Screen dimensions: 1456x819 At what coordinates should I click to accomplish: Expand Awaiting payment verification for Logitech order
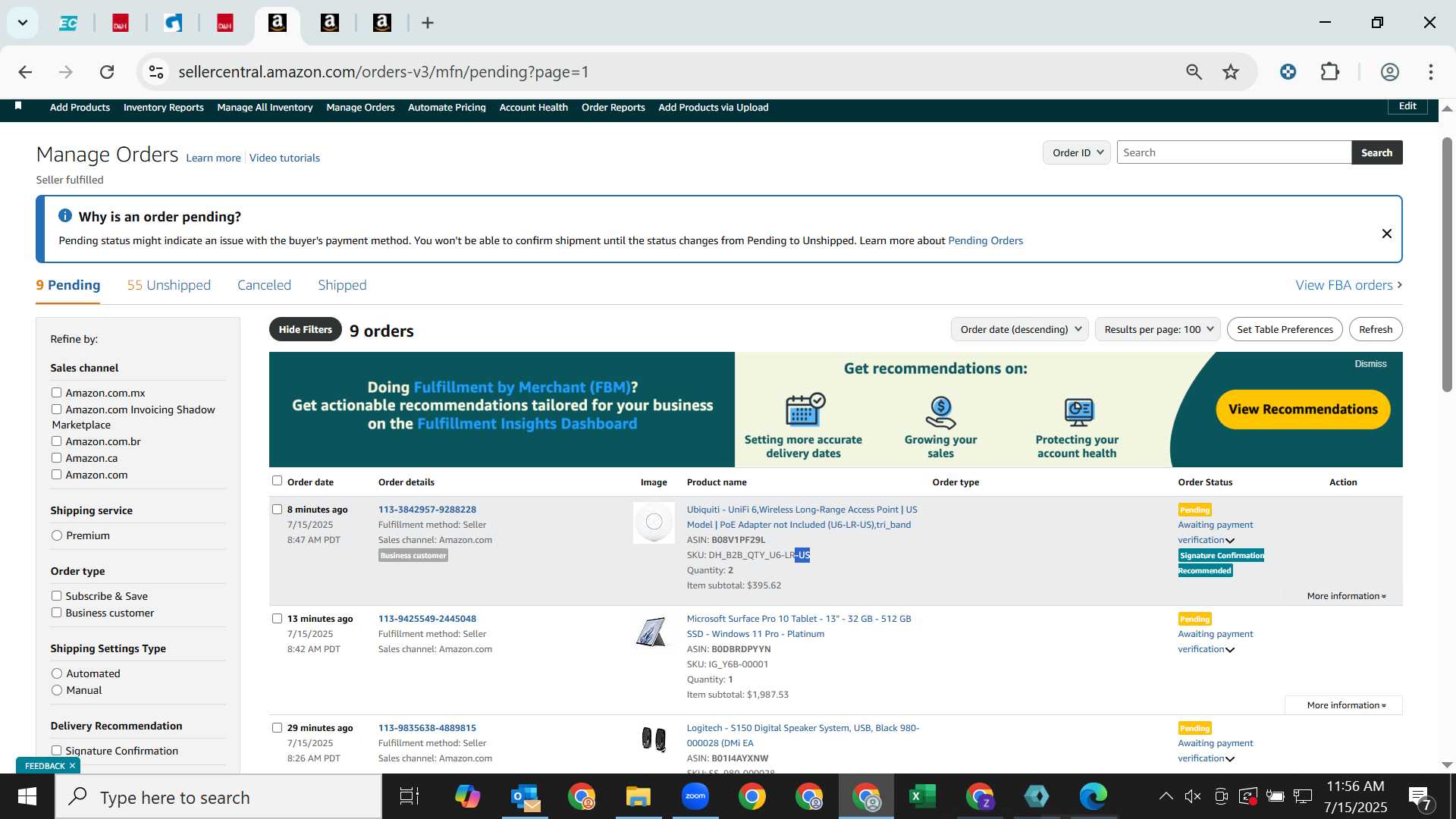pos(1230,759)
